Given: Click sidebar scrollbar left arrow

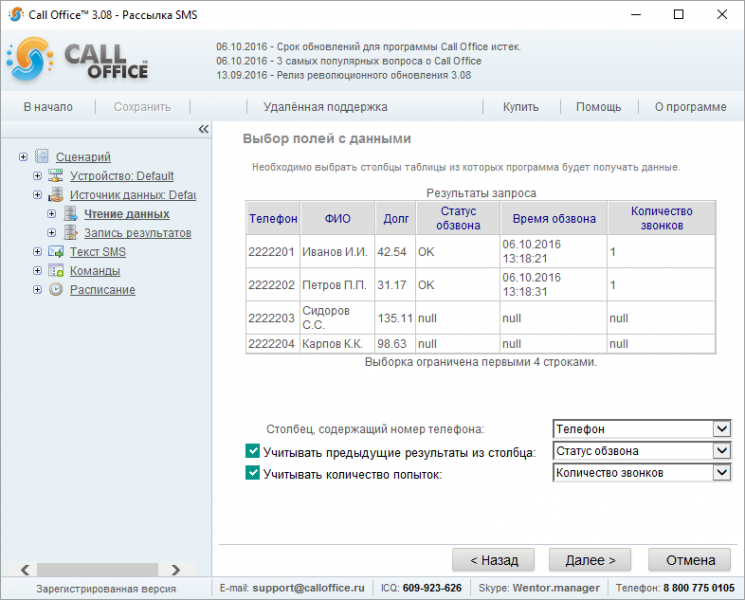Looking at the screenshot, I should pyautogui.click(x=25, y=570).
